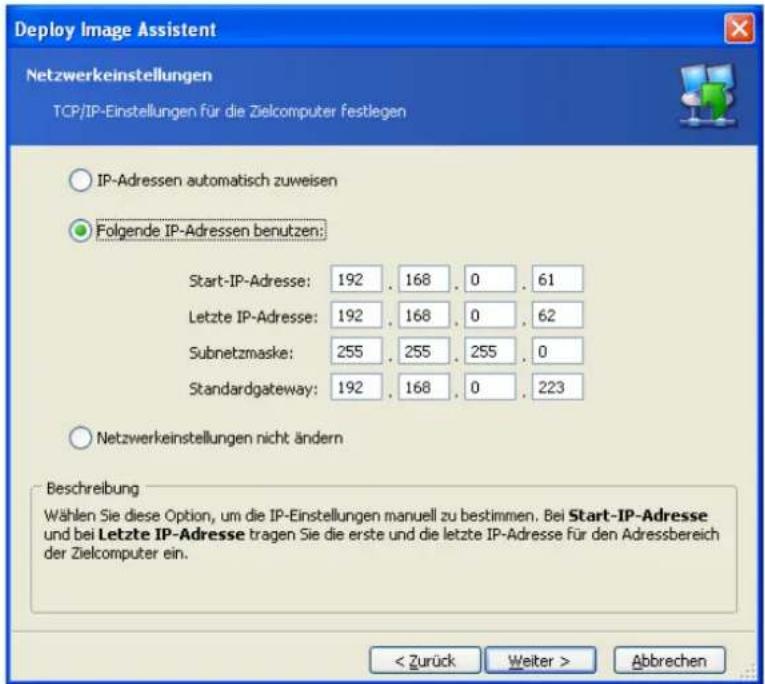Screen dimensions: 765x684
Task: Click third octet field of Standardgateway
Action: pos(490,387)
